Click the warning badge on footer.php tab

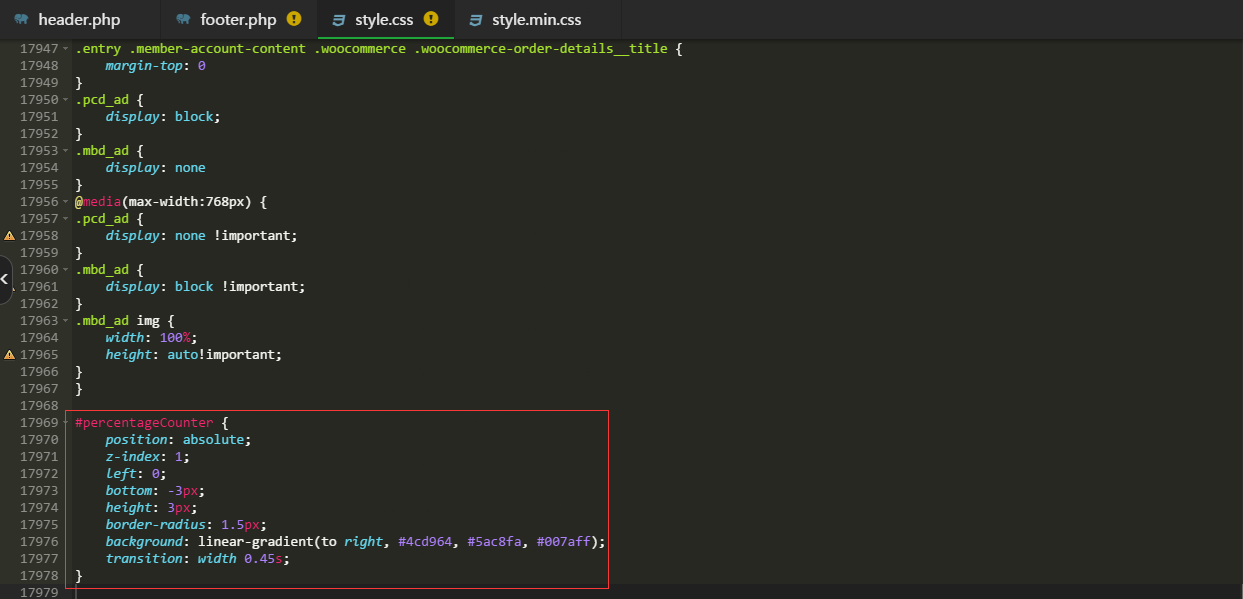point(294,19)
